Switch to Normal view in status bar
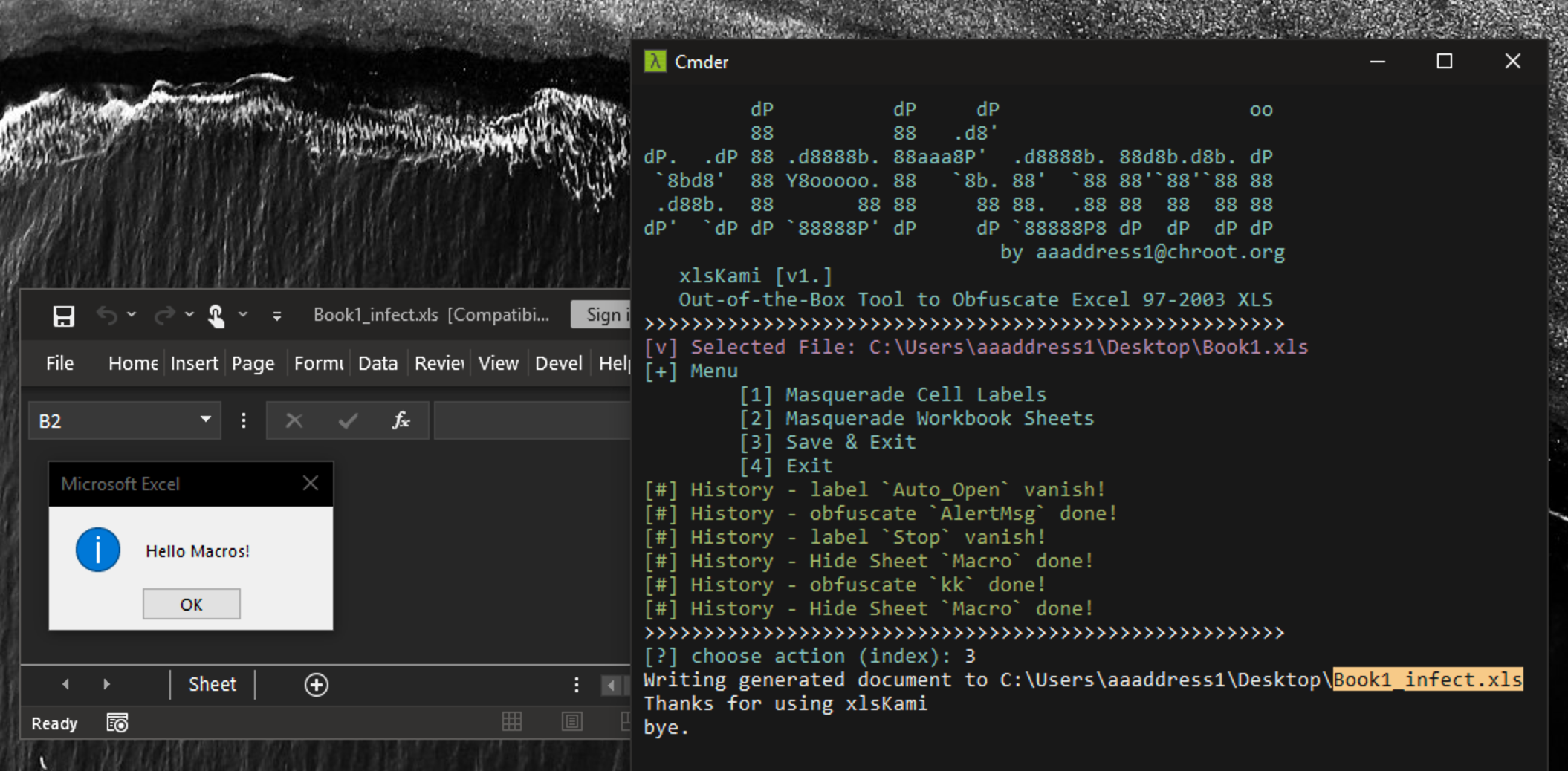The height and width of the screenshot is (771, 1568). tap(512, 721)
